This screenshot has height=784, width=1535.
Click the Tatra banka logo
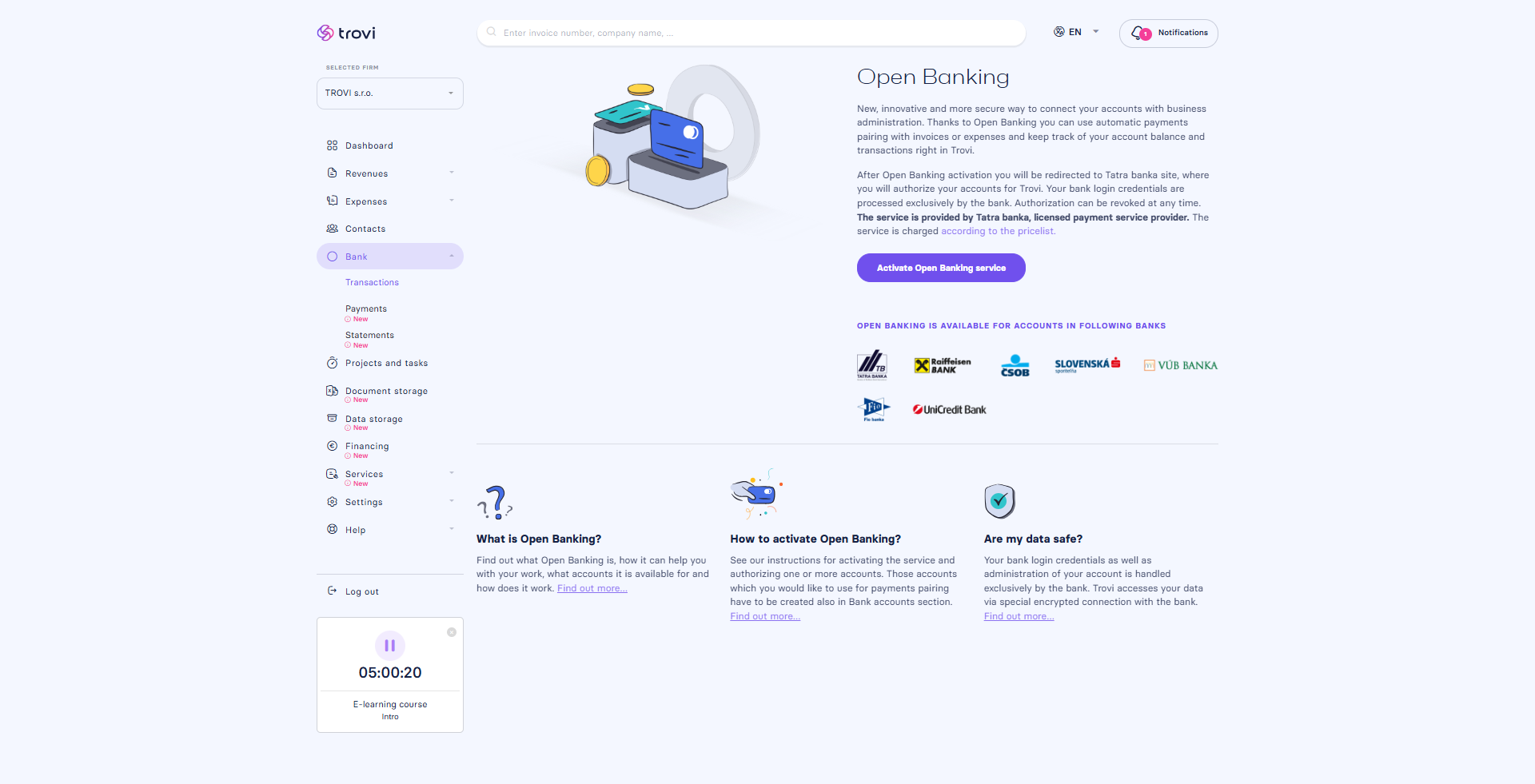point(871,365)
